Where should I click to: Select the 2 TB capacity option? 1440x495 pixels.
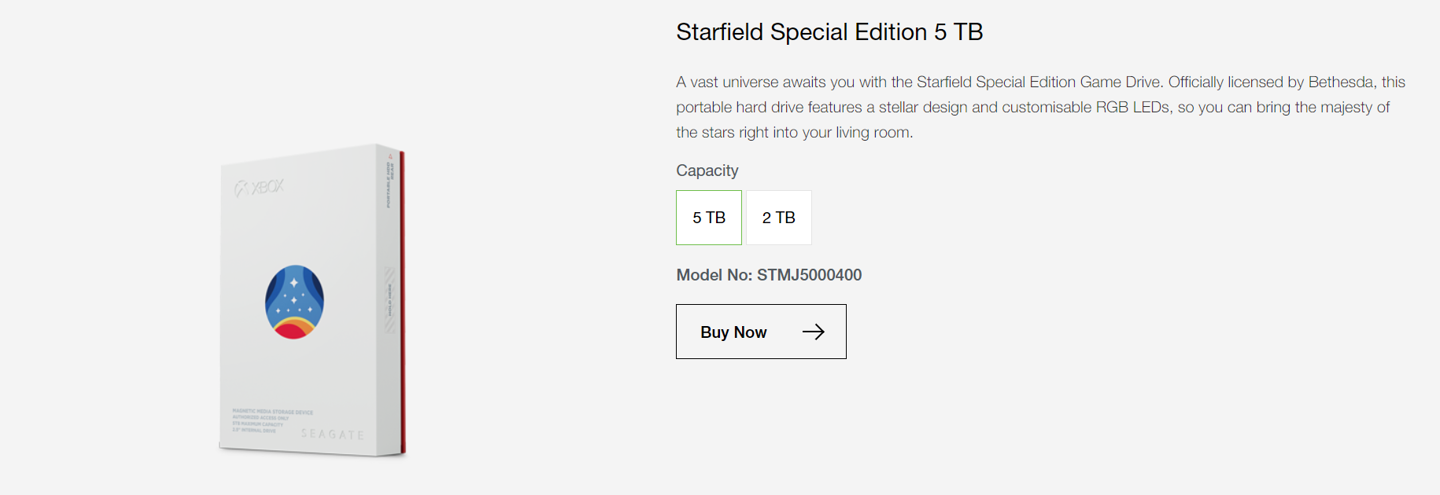[x=779, y=217]
